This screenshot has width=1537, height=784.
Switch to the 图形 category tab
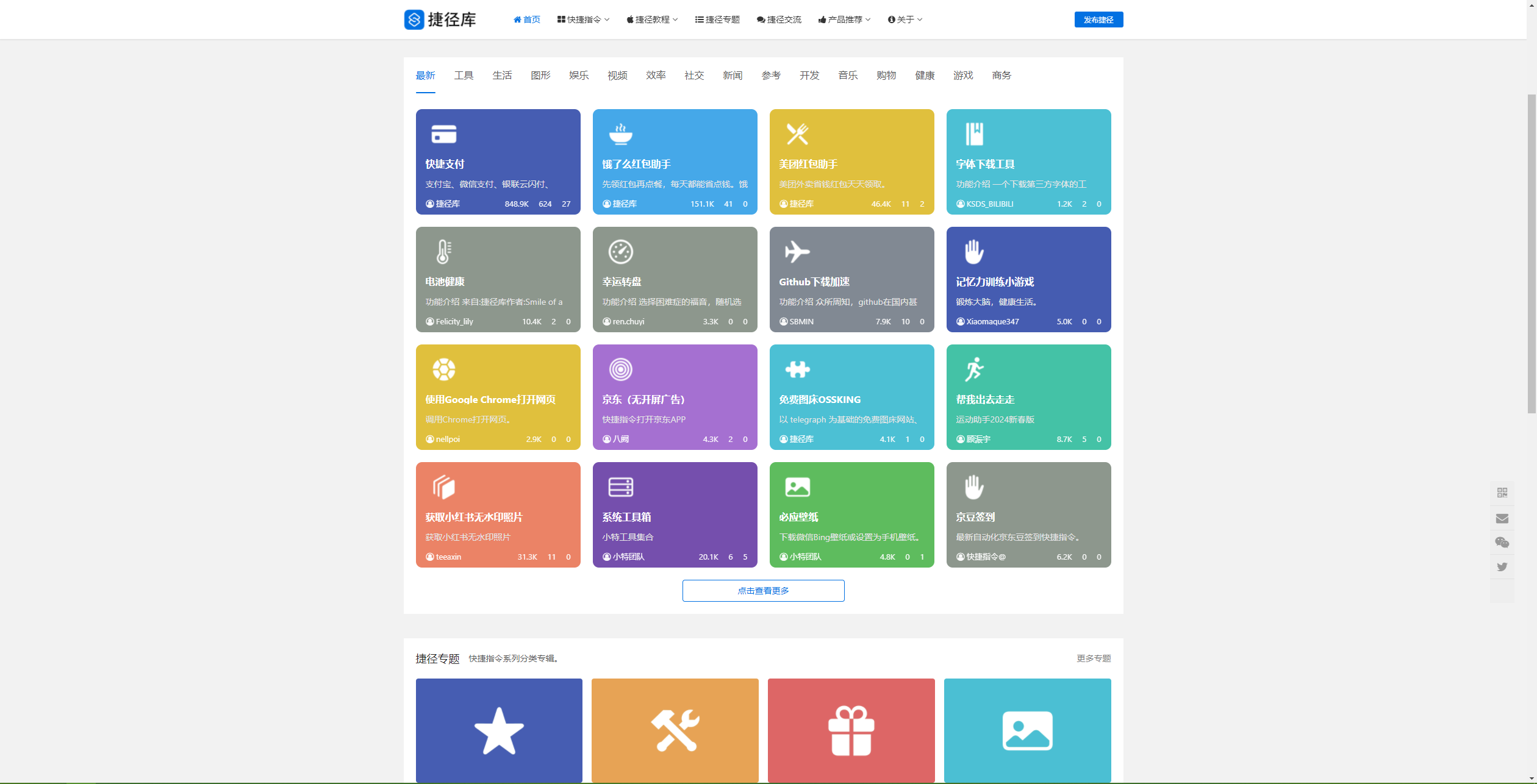pos(540,76)
